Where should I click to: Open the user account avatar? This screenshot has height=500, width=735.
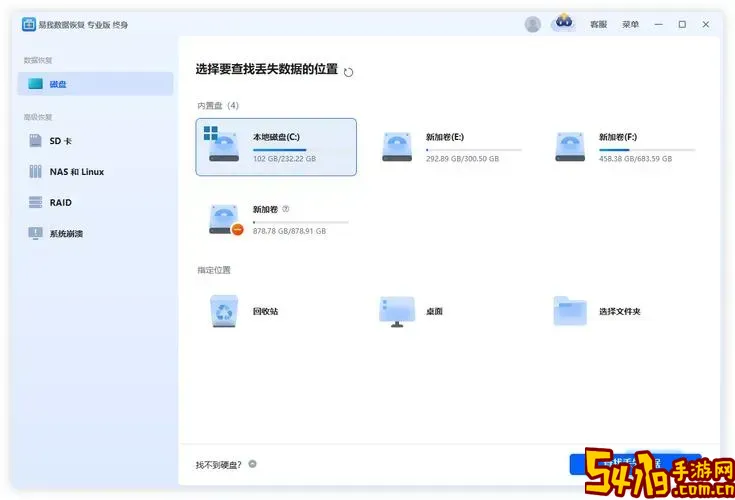532,24
